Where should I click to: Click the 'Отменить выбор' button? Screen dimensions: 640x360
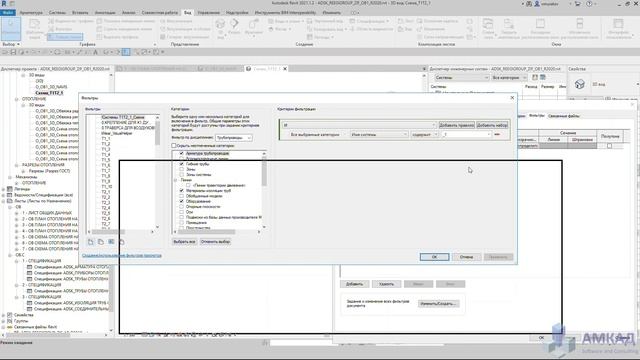(x=216, y=242)
